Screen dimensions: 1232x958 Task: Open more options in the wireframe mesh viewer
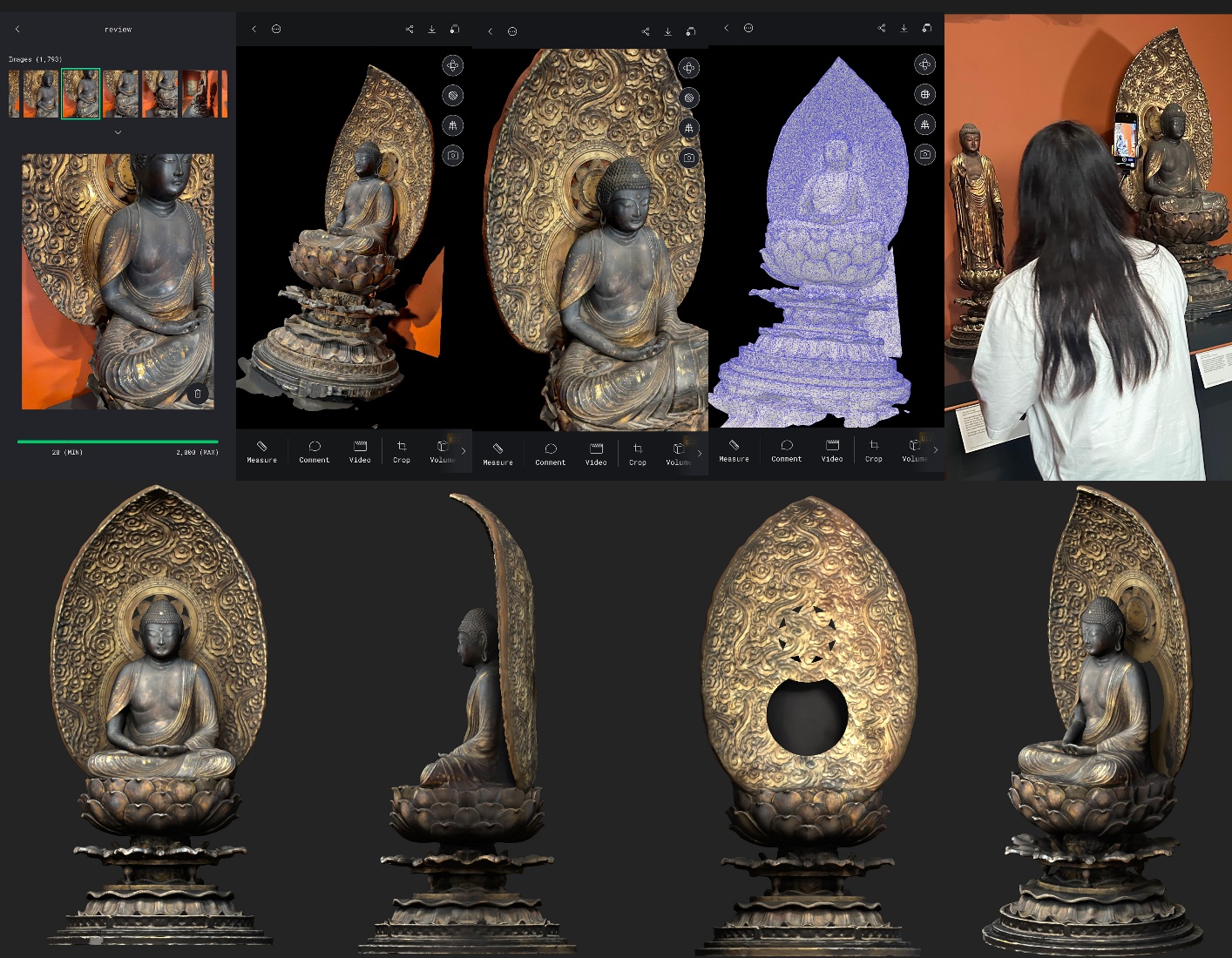(x=748, y=28)
